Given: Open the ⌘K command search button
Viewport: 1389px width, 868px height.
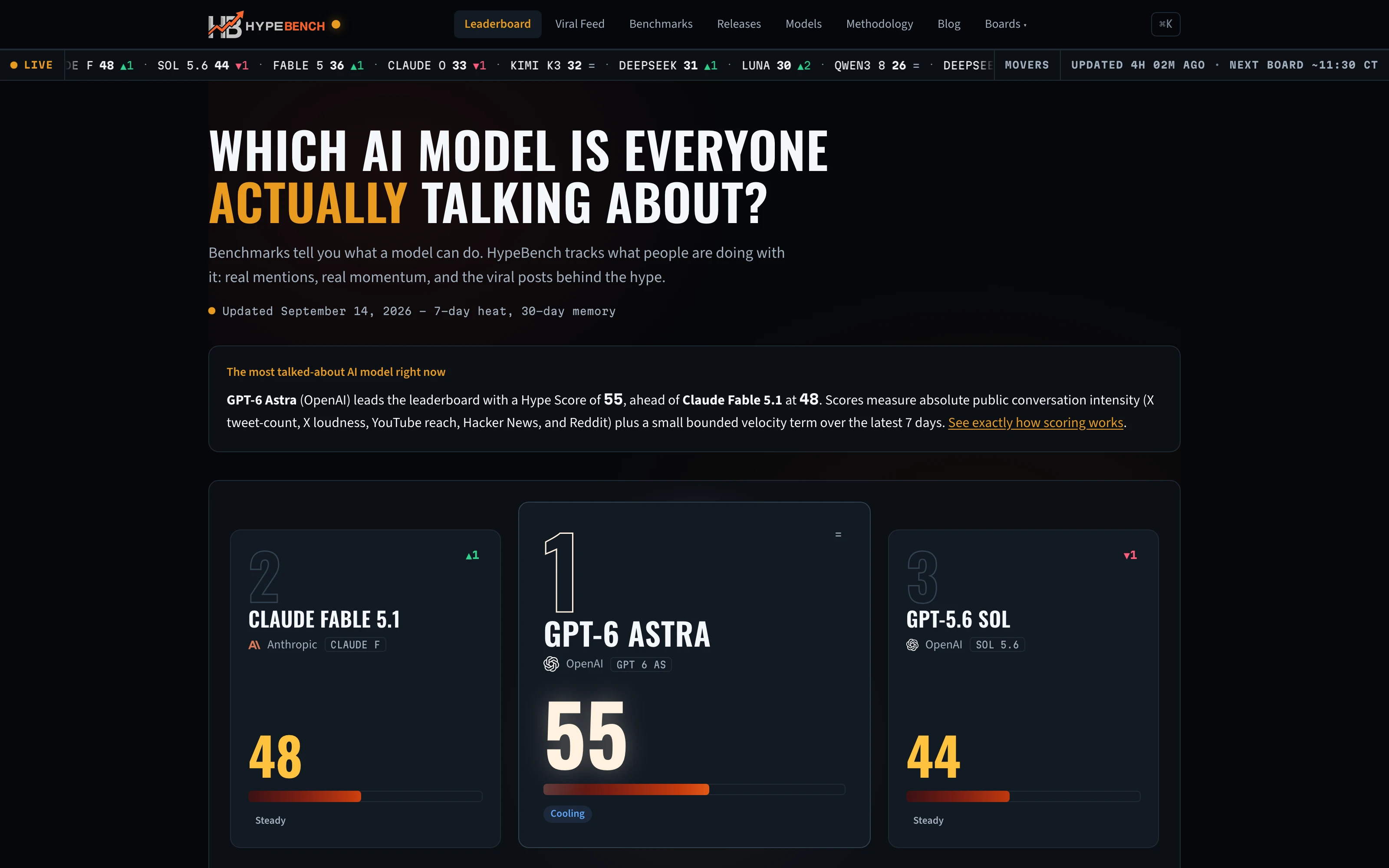Looking at the screenshot, I should (1165, 24).
